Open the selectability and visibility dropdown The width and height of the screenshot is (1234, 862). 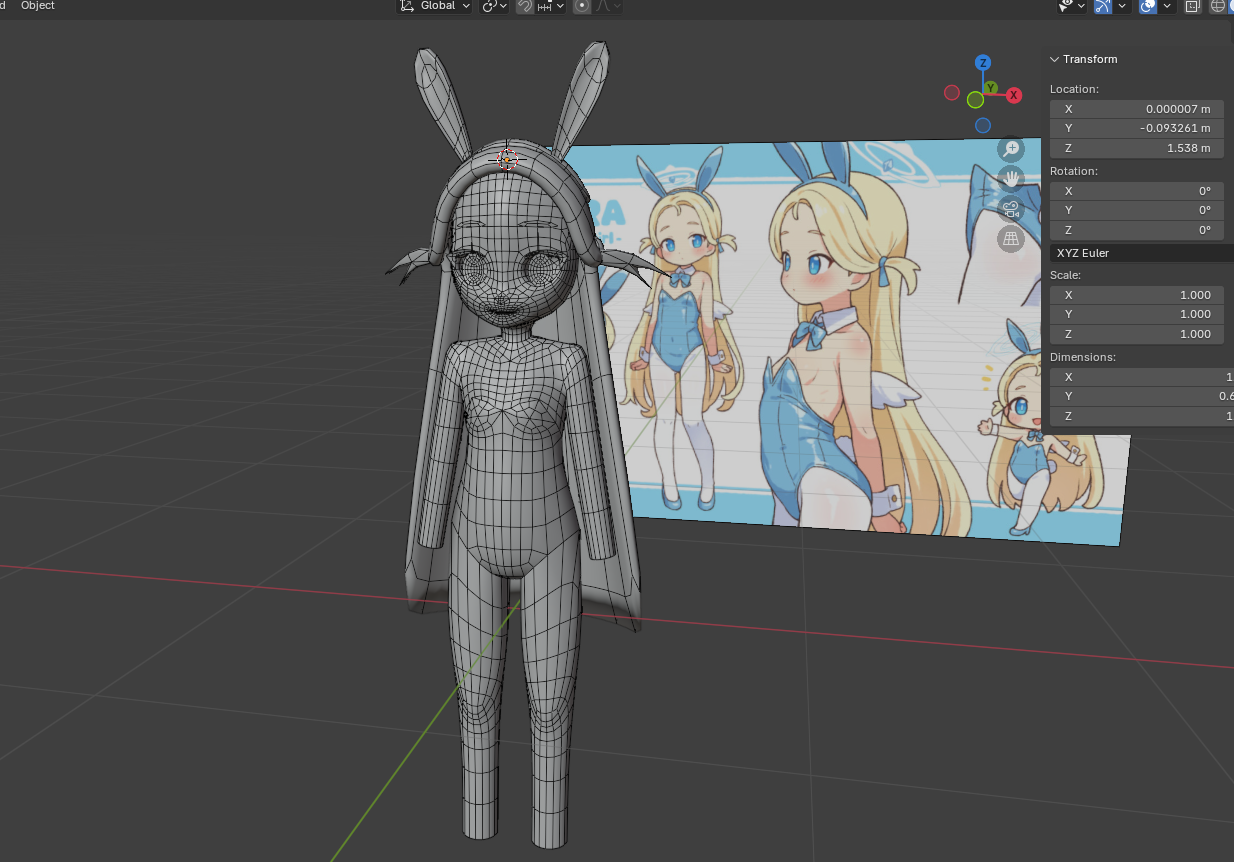point(1072,5)
